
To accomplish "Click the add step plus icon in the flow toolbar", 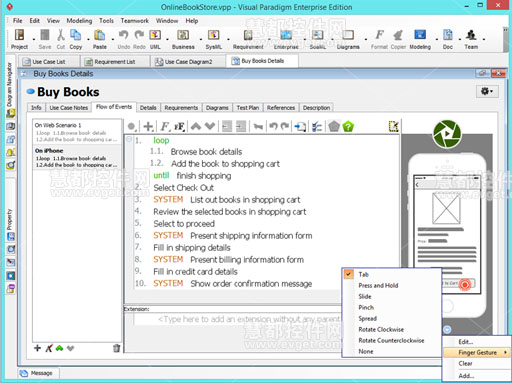I will click(x=148, y=126).
